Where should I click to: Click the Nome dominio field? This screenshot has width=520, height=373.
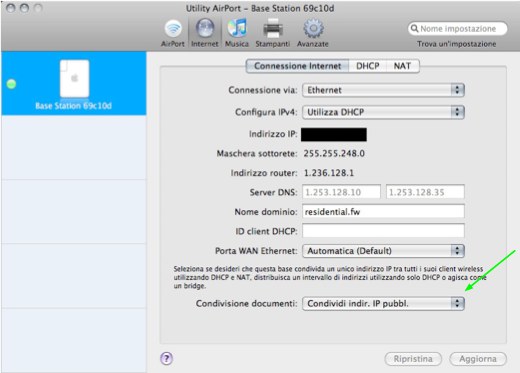pos(383,211)
